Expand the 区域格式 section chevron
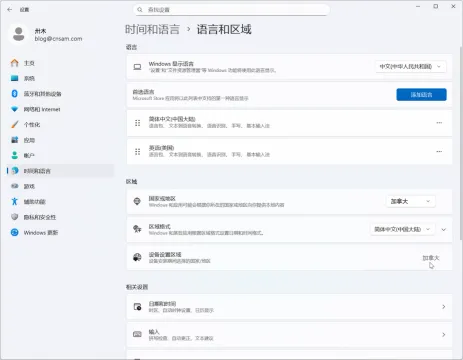 [444, 229]
